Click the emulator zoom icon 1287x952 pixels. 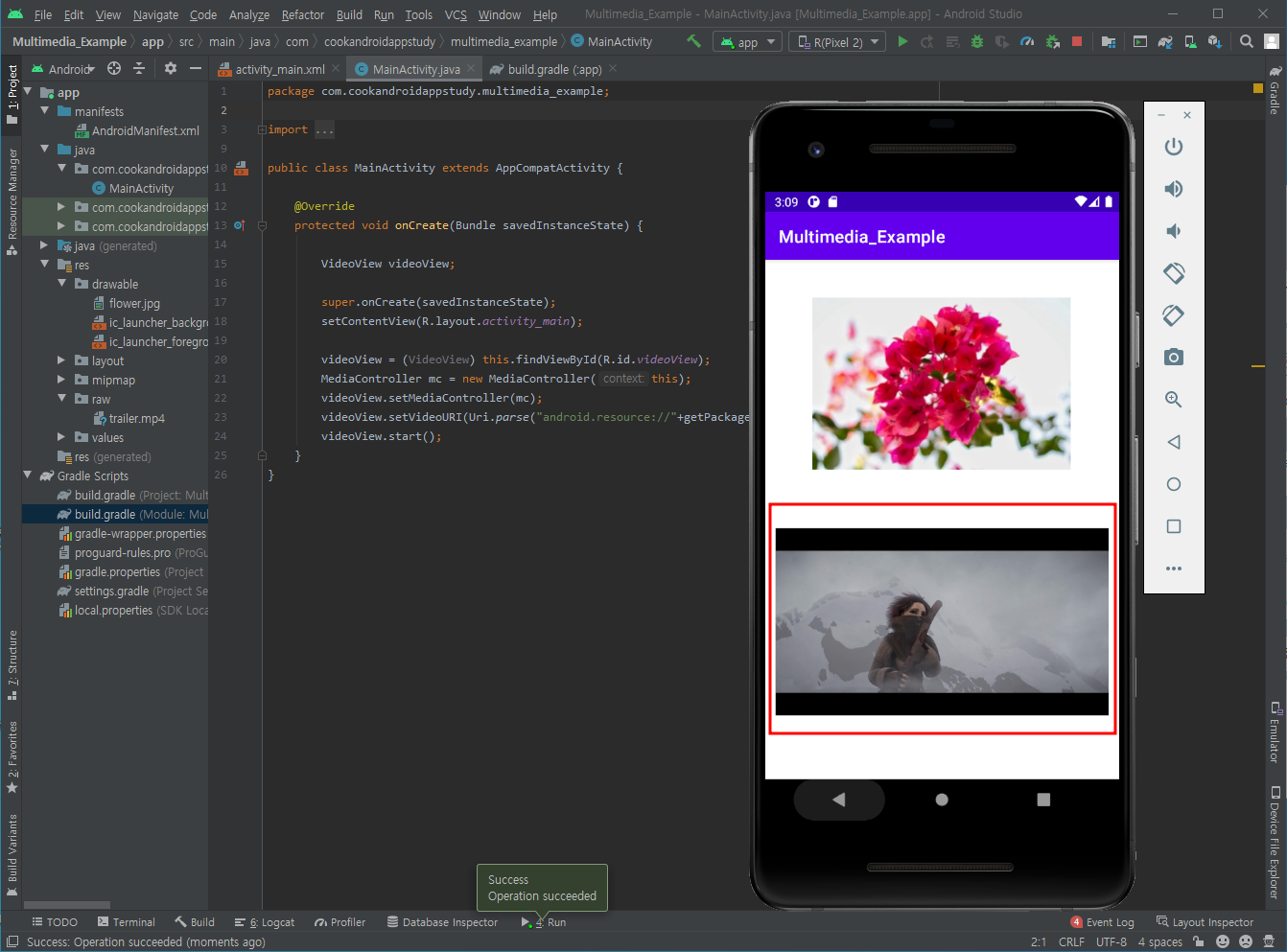(x=1174, y=400)
